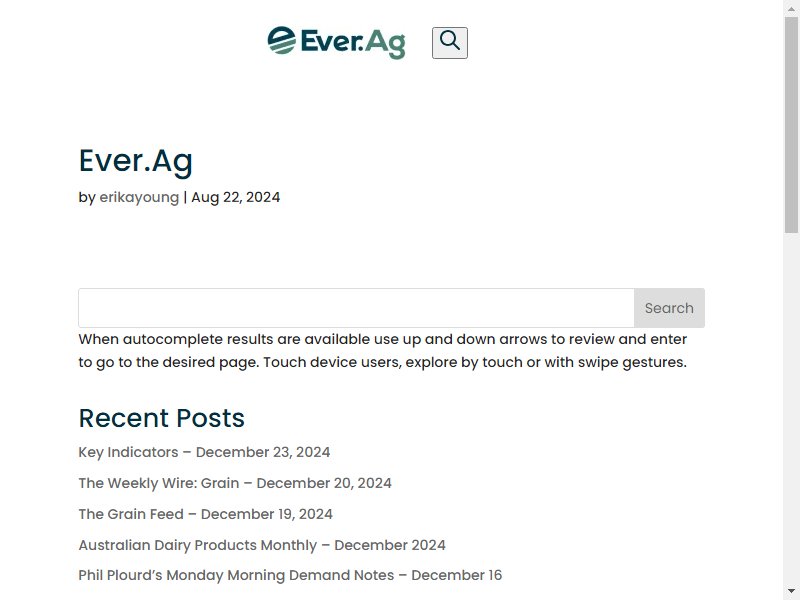Click the scrollbar track below the thumb
800x600 pixels.
791,408
